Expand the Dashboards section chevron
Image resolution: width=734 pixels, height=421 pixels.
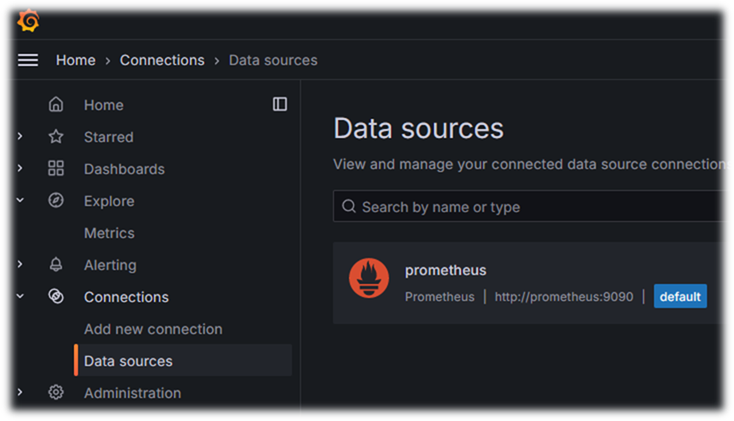tap(20, 168)
